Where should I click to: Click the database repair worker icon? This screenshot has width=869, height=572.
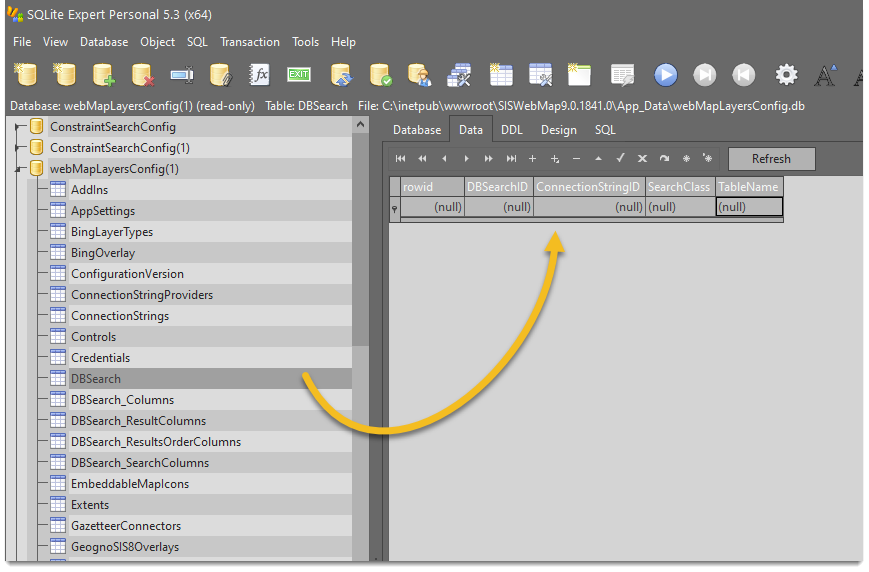pyautogui.click(x=420, y=75)
